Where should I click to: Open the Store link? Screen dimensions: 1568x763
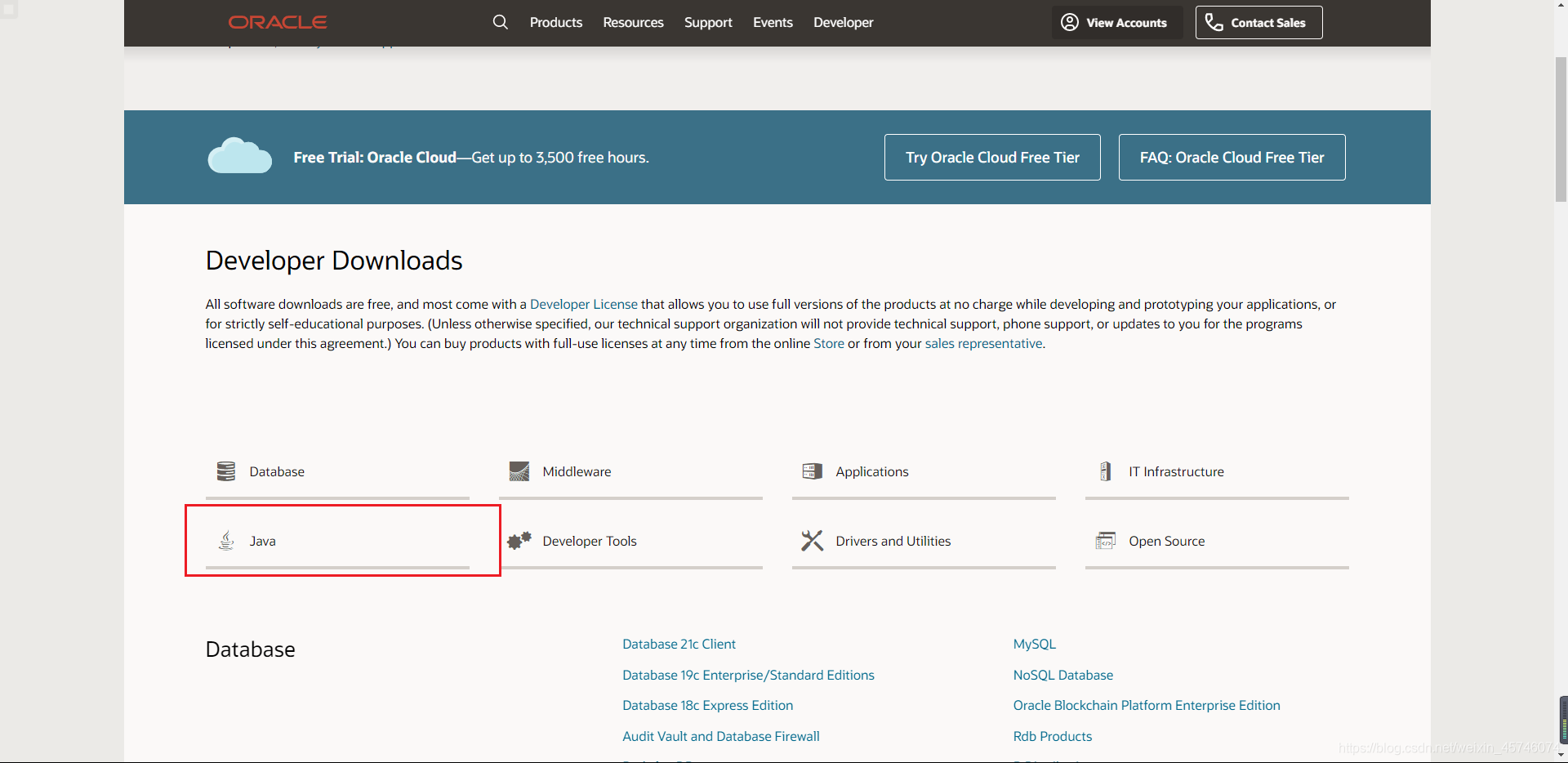[829, 343]
